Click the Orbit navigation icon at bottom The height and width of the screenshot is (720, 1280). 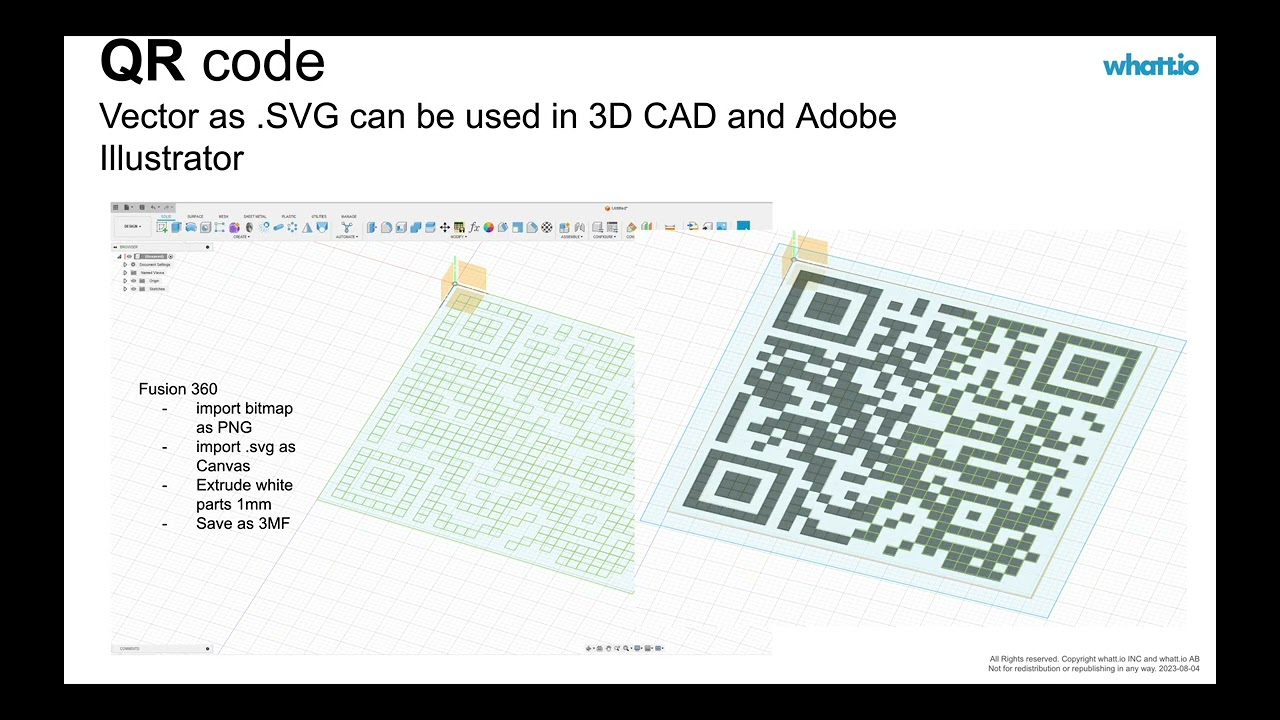pyautogui.click(x=590, y=648)
